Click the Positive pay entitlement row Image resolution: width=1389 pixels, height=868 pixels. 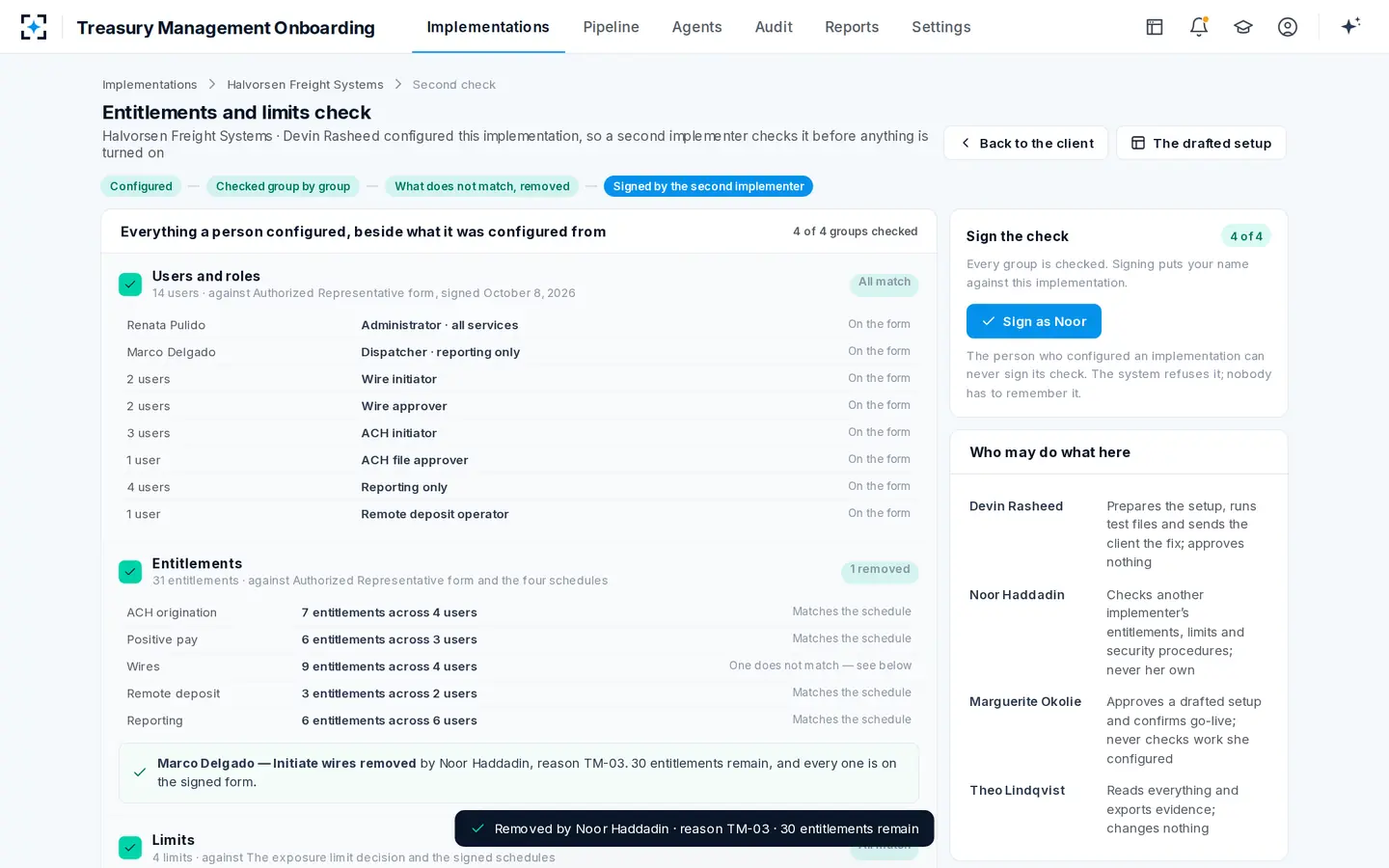pyautogui.click(x=519, y=639)
